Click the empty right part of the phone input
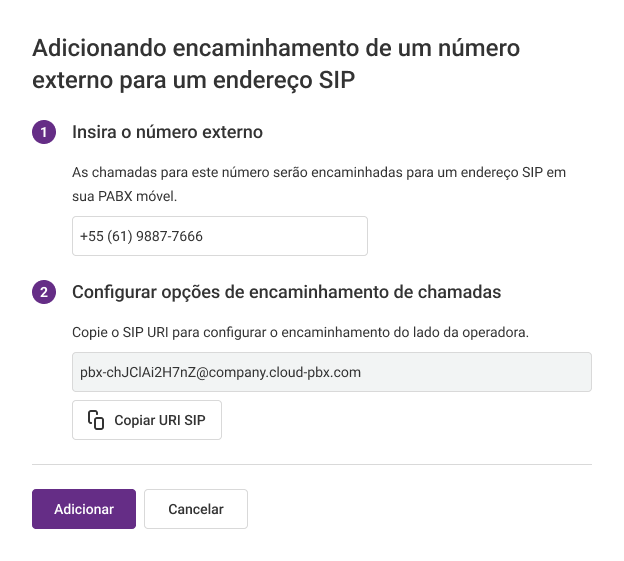This screenshot has width=624, height=561. (287, 236)
